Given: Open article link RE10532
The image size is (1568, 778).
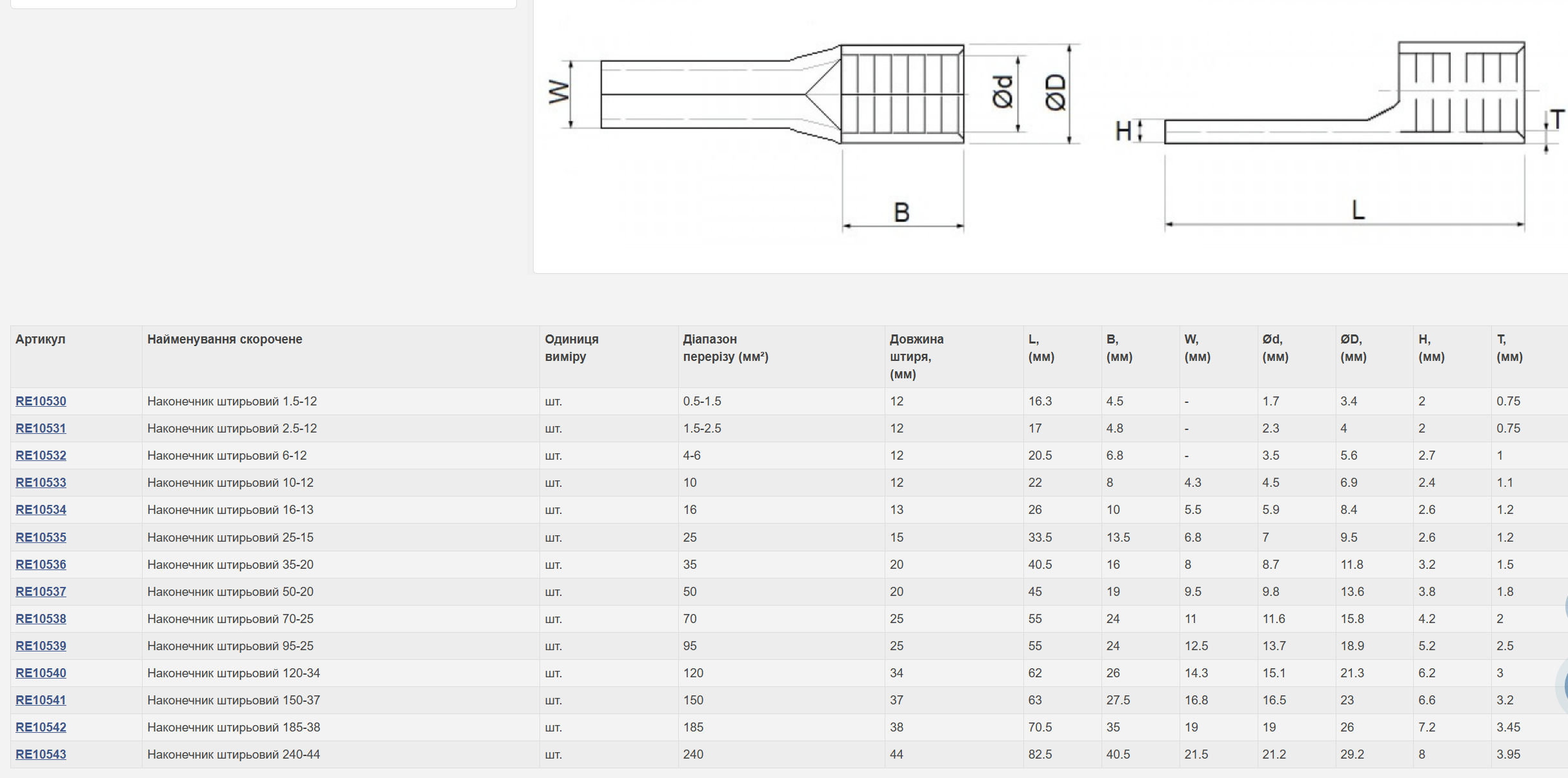Looking at the screenshot, I should (41, 455).
